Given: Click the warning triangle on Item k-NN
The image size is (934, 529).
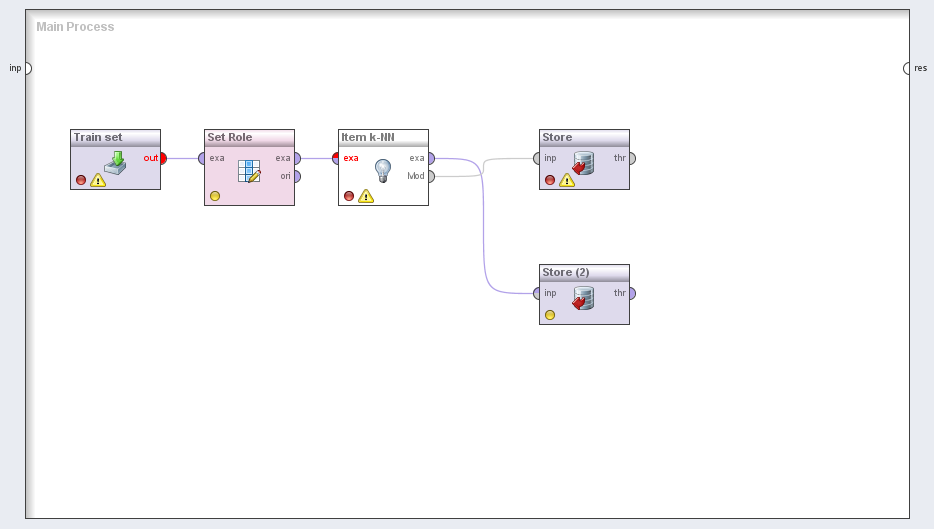Looking at the screenshot, I should pos(366,197).
